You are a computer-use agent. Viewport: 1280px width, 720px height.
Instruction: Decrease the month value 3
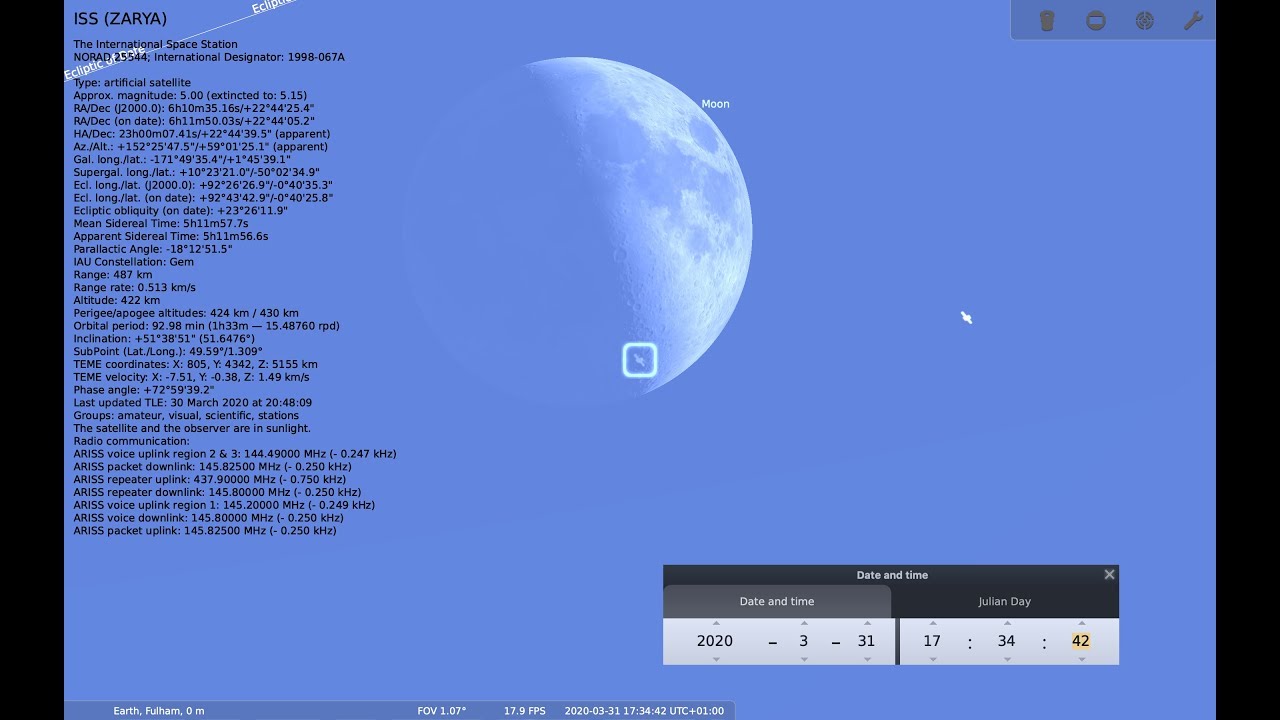click(804, 659)
